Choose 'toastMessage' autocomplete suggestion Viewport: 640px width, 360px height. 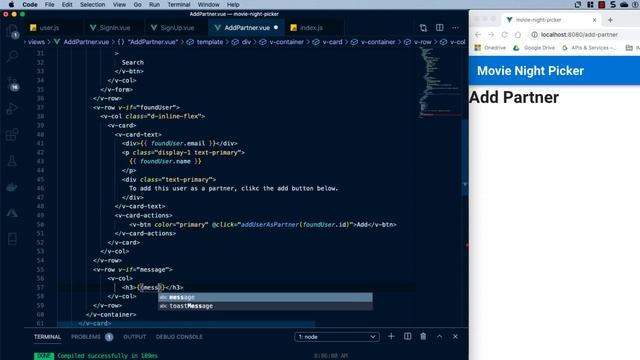(x=265, y=306)
